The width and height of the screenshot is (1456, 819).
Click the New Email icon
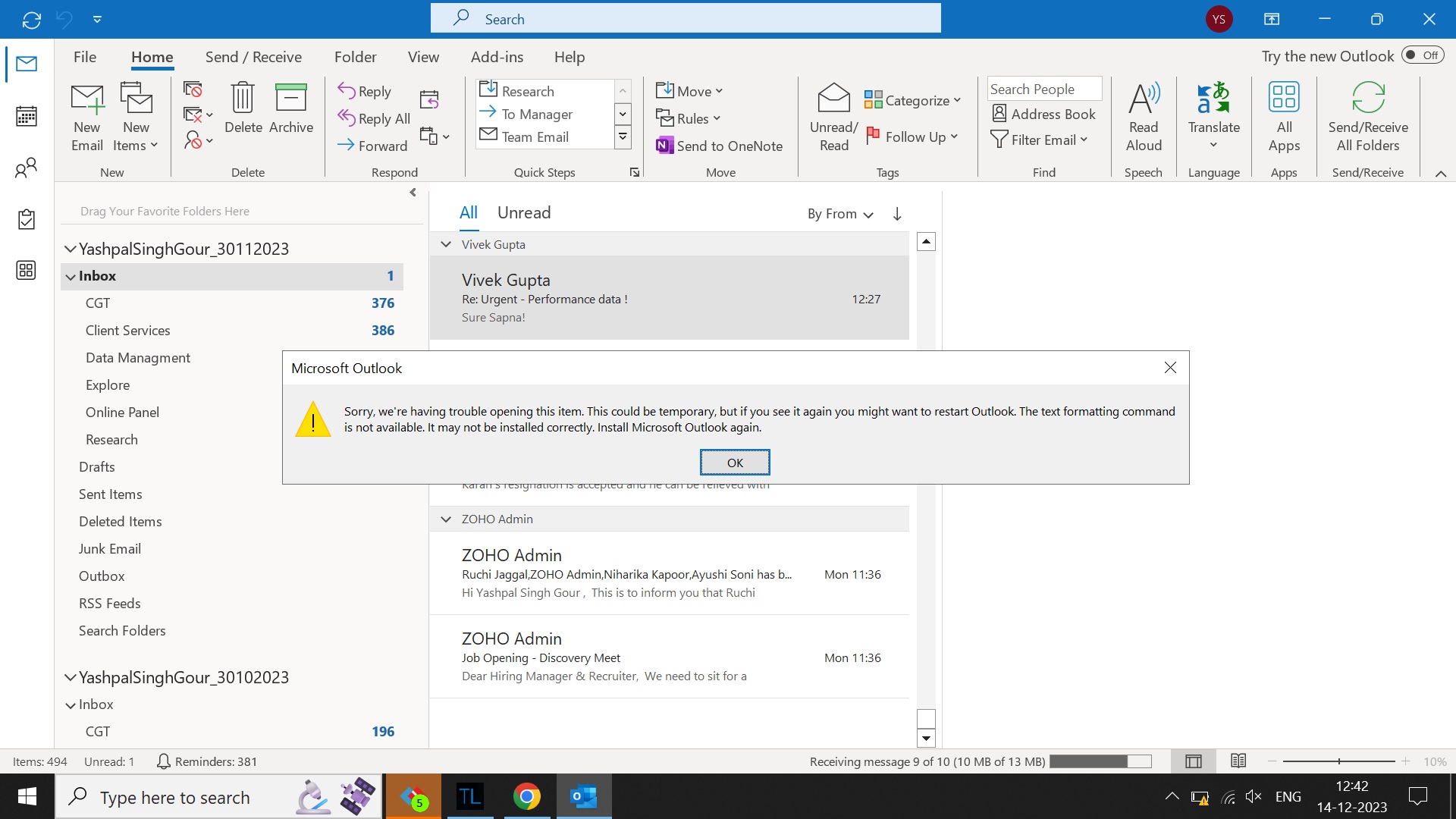point(87,118)
